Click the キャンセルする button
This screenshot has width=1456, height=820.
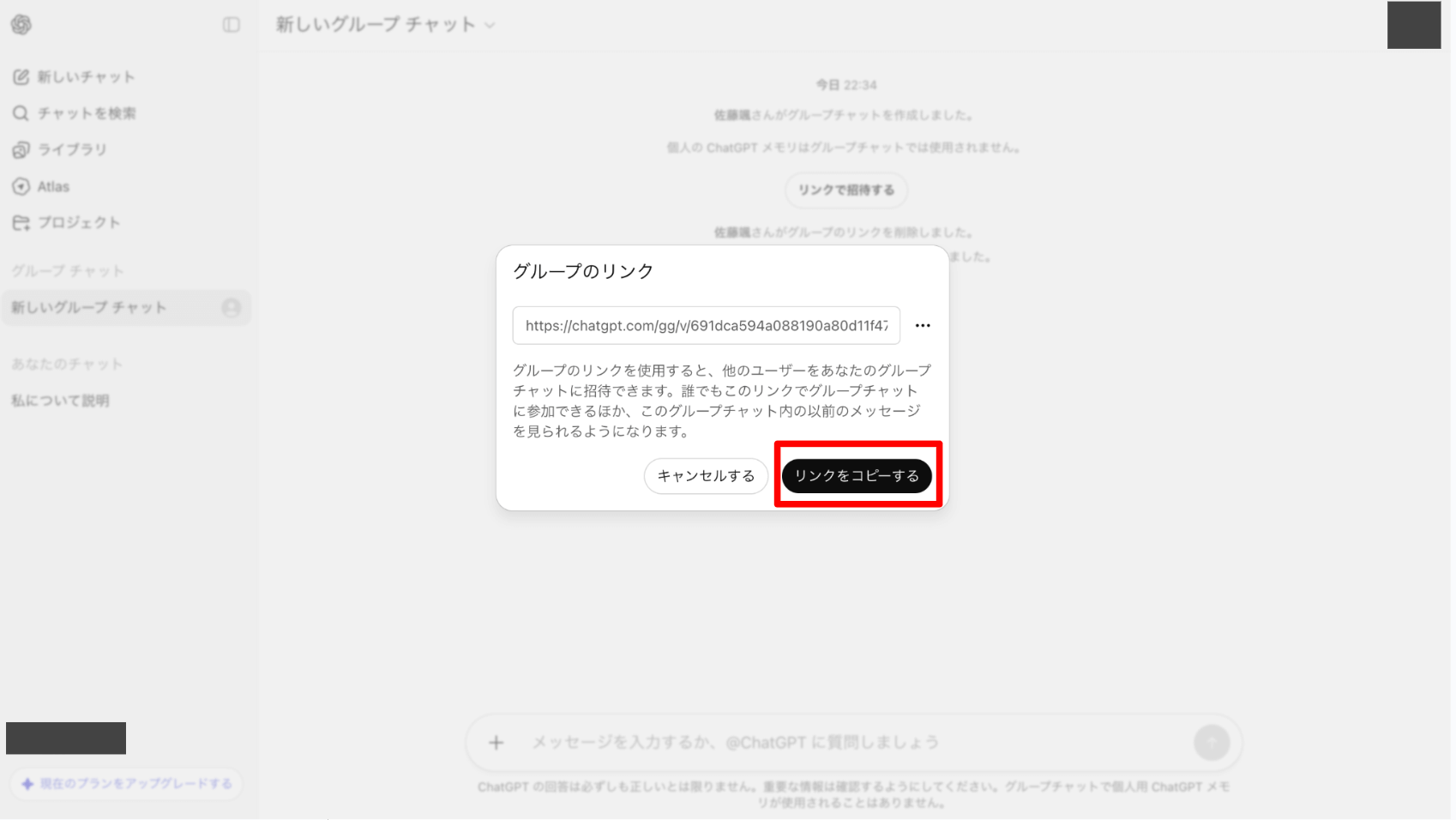point(706,476)
